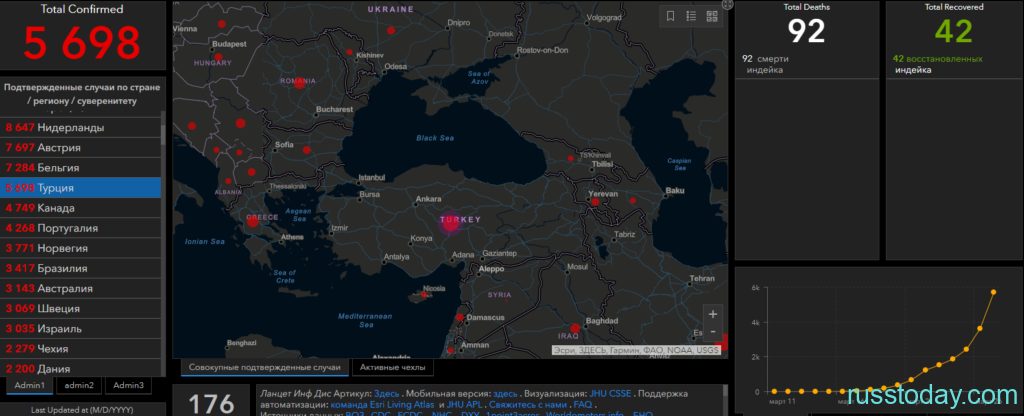Click the red case marker over Greece

pyautogui.click(x=253, y=221)
